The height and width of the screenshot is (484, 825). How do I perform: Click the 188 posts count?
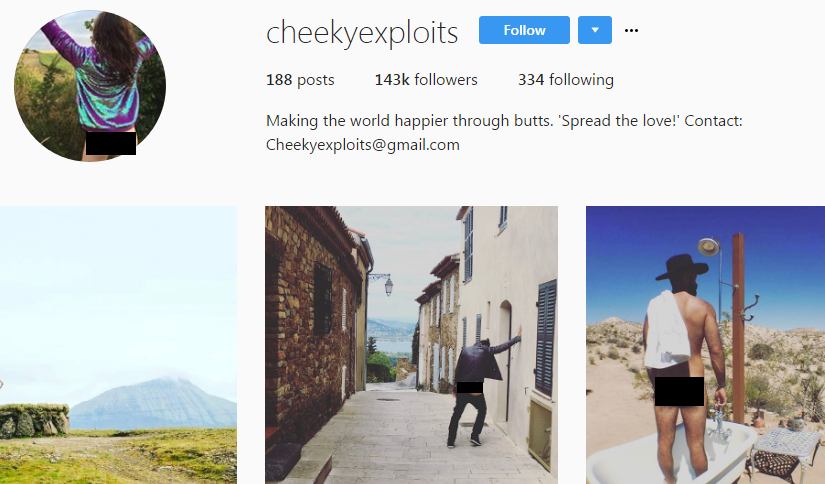(300, 80)
